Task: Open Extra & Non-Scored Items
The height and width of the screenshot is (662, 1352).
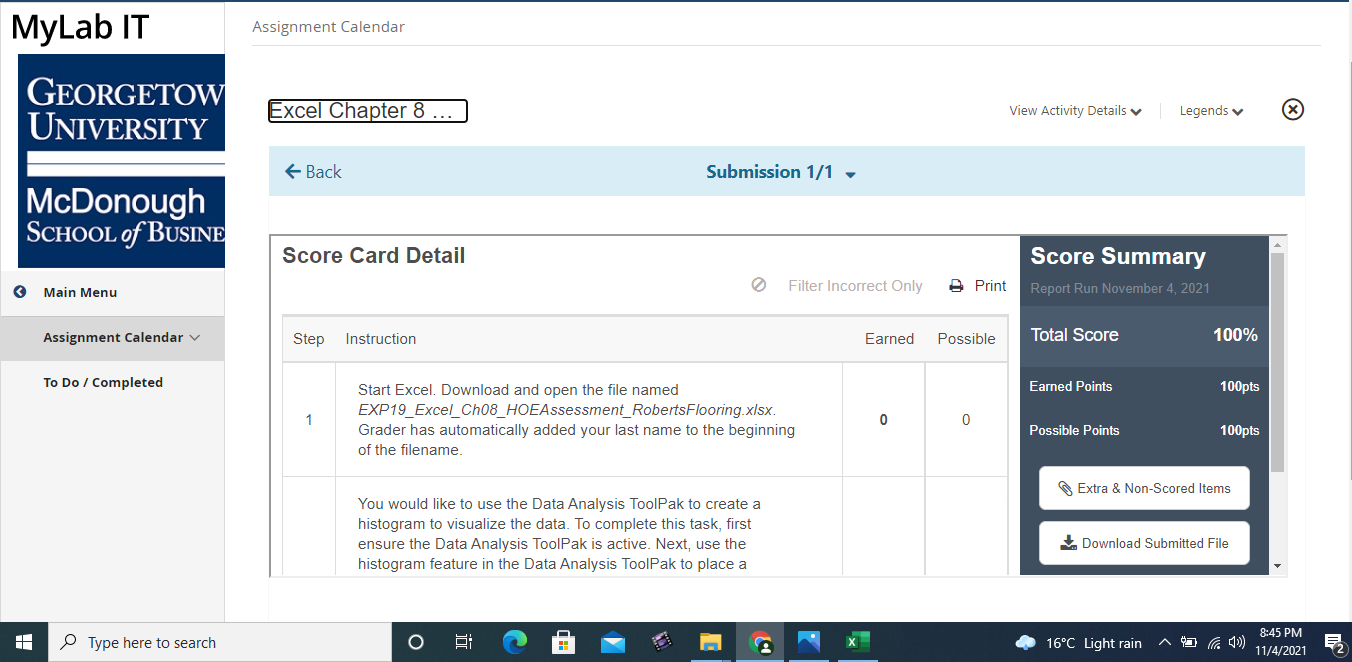Action: click(1144, 488)
